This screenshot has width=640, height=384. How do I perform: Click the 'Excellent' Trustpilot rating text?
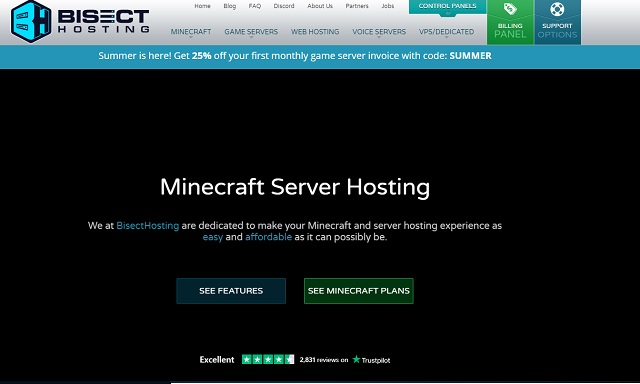(x=217, y=360)
